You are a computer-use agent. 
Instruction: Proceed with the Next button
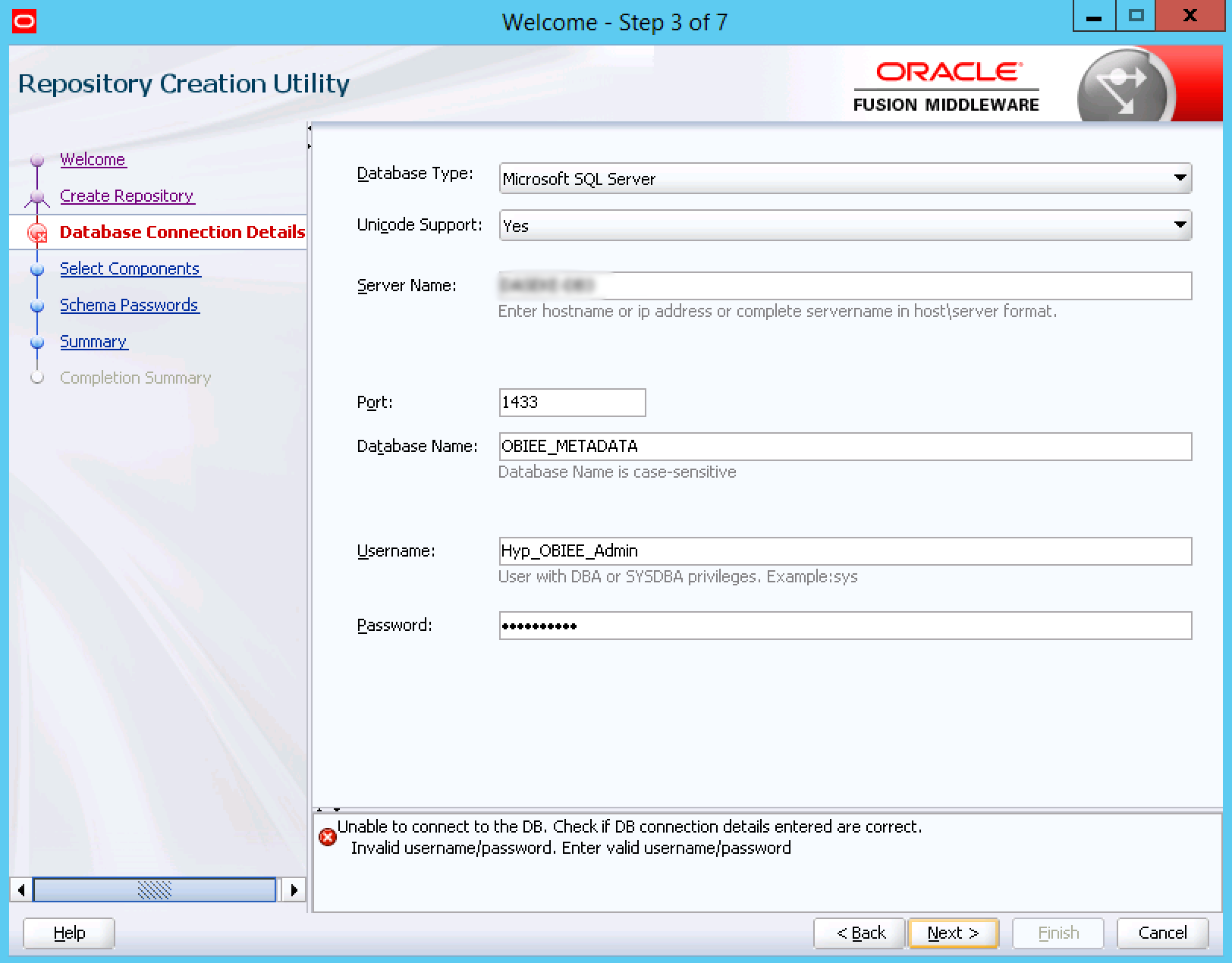tap(953, 933)
